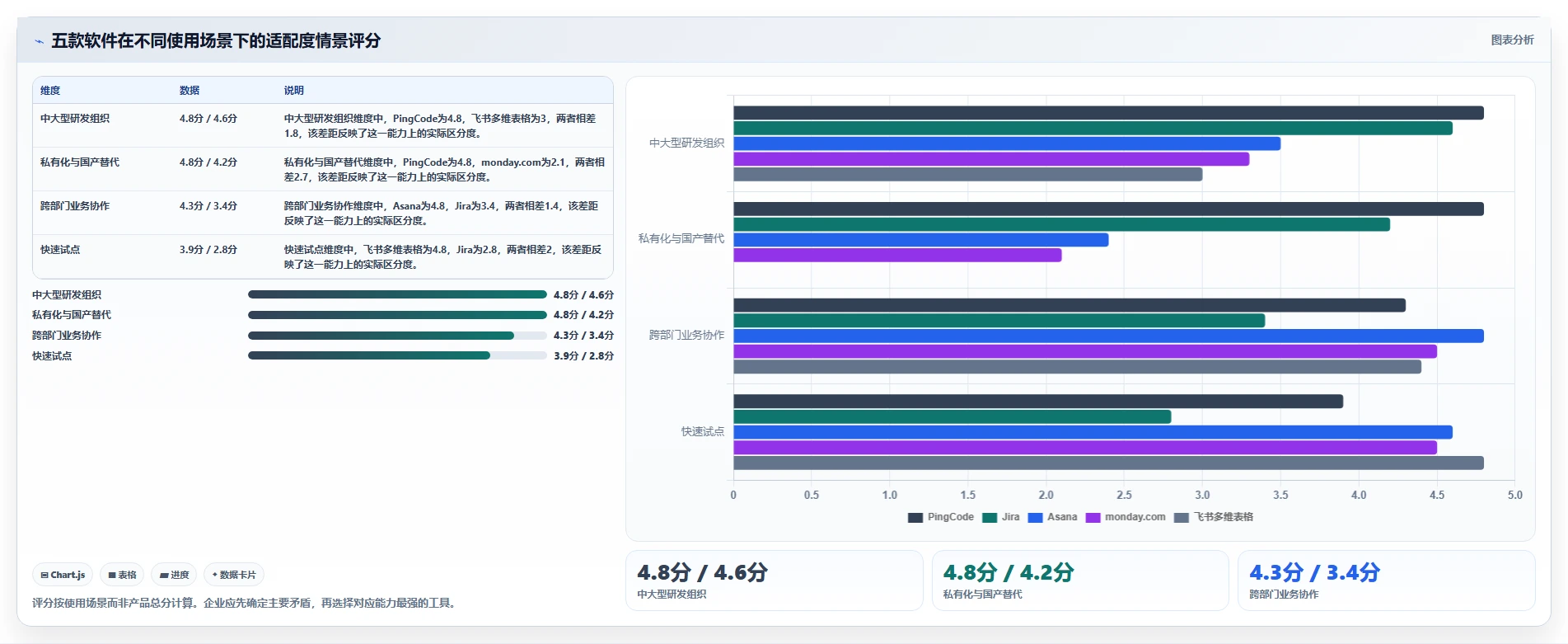Click Asana bar in 跨部门业务协作 group
This screenshot has height=644, width=1568.
click(1108, 336)
